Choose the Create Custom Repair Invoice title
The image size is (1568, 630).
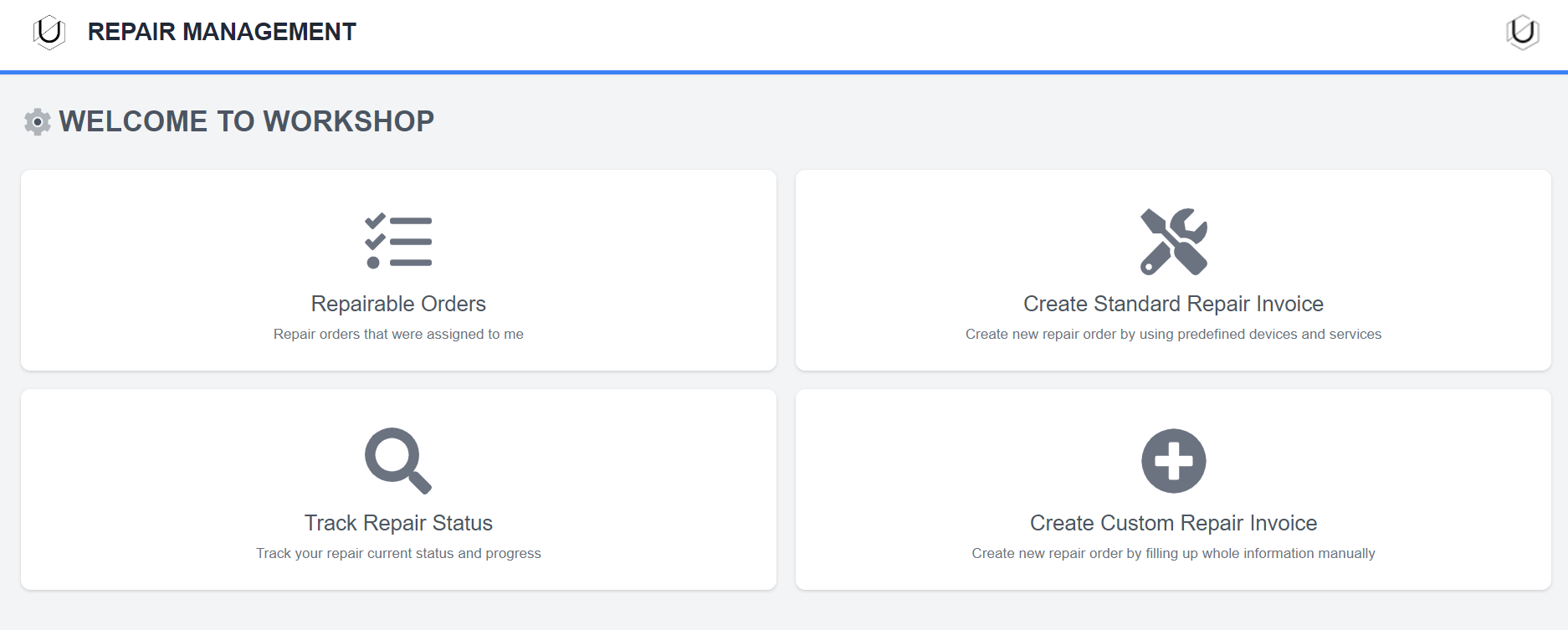pos(1173,523)
